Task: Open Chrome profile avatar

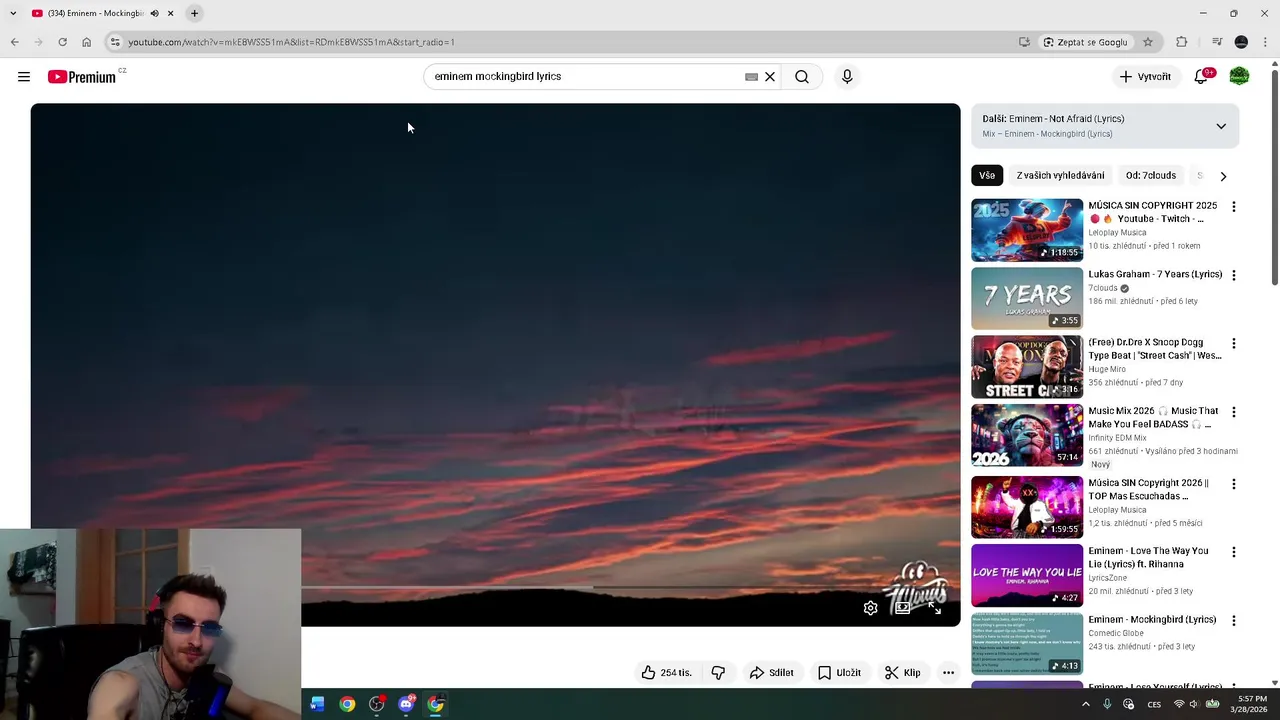Action: [1241, 42]
